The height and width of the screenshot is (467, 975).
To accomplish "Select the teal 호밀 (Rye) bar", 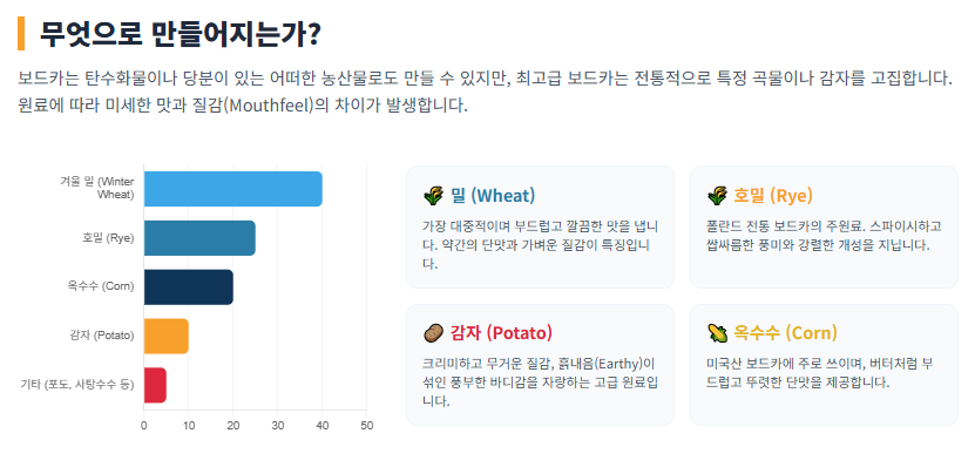I will coord(200,238).
